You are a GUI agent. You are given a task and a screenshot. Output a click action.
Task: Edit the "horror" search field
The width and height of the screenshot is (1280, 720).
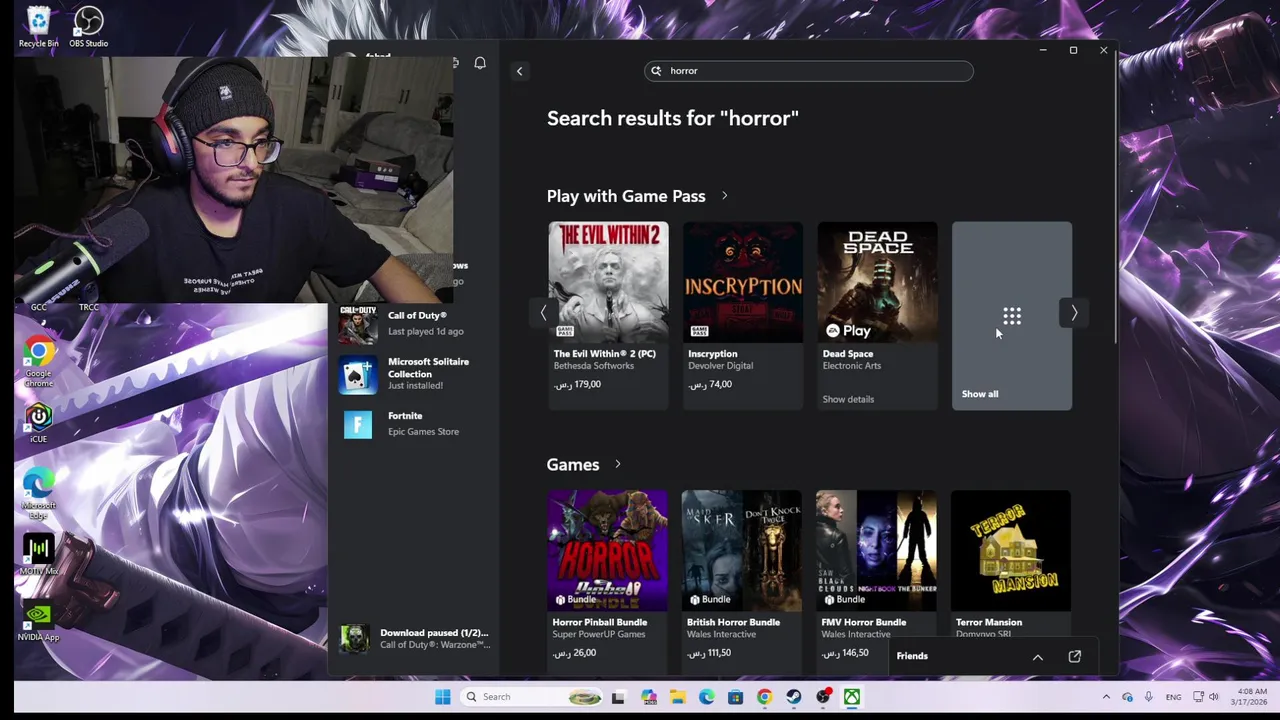[x=809, y=71]
